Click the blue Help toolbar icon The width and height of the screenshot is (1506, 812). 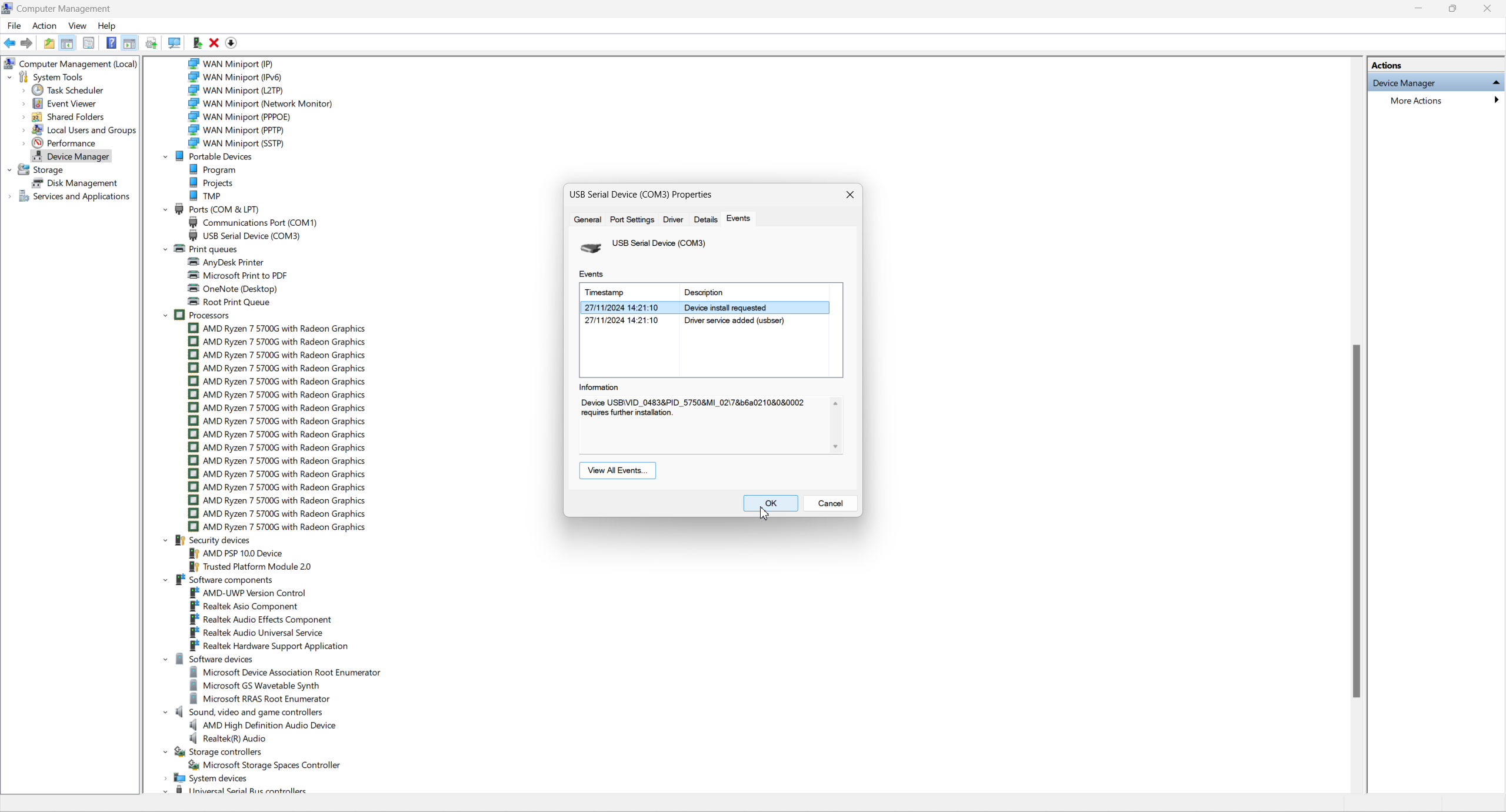(x=111, y=43)
